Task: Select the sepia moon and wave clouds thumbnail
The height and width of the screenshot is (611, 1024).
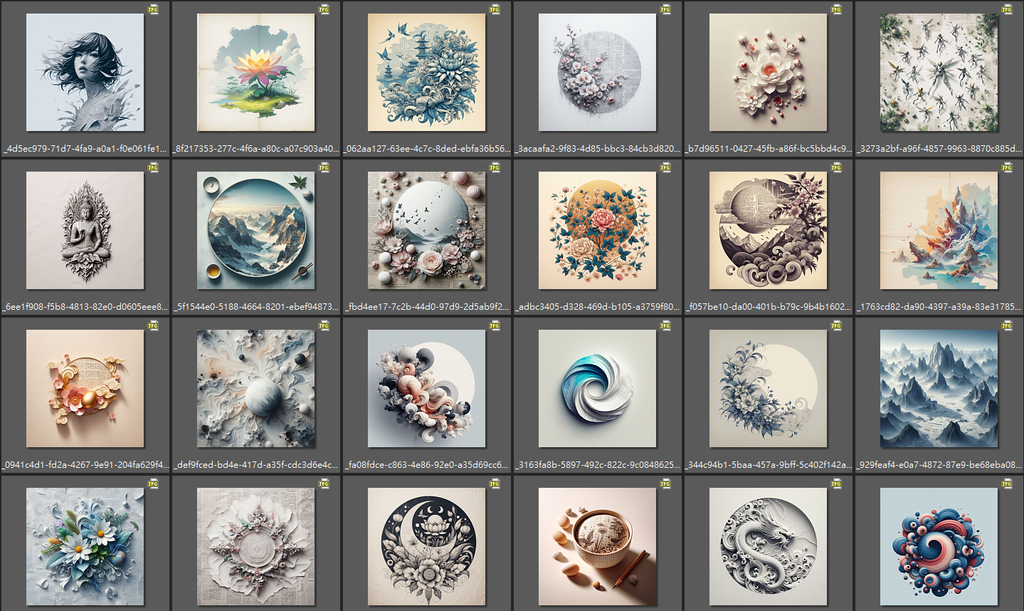Action: (x=768, y=230)
